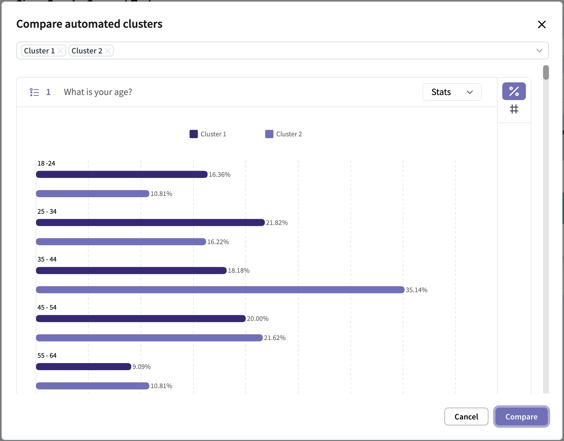Open the Stats dropdown

pyautogui.click(x=452, y=92)
